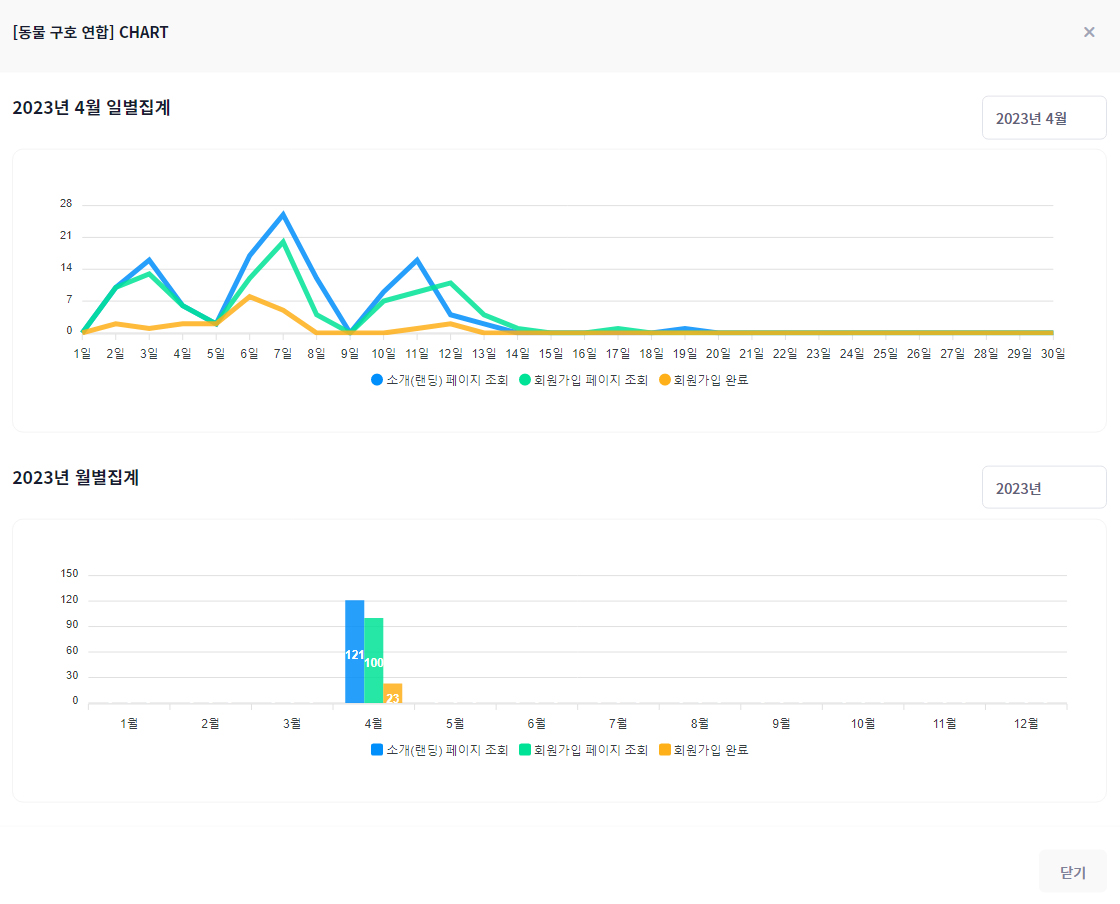1120x904 pixels.
Task: Toggle monthly 회원가입 완료 orange square legend
Action: [x=665, y=750]
